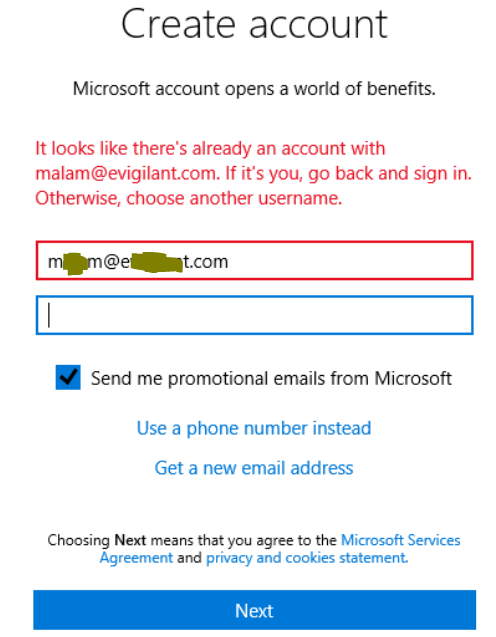Screen dimensions: 496x637
Task: Click the 'world of benefits' subtitle text
Action: 254,89
